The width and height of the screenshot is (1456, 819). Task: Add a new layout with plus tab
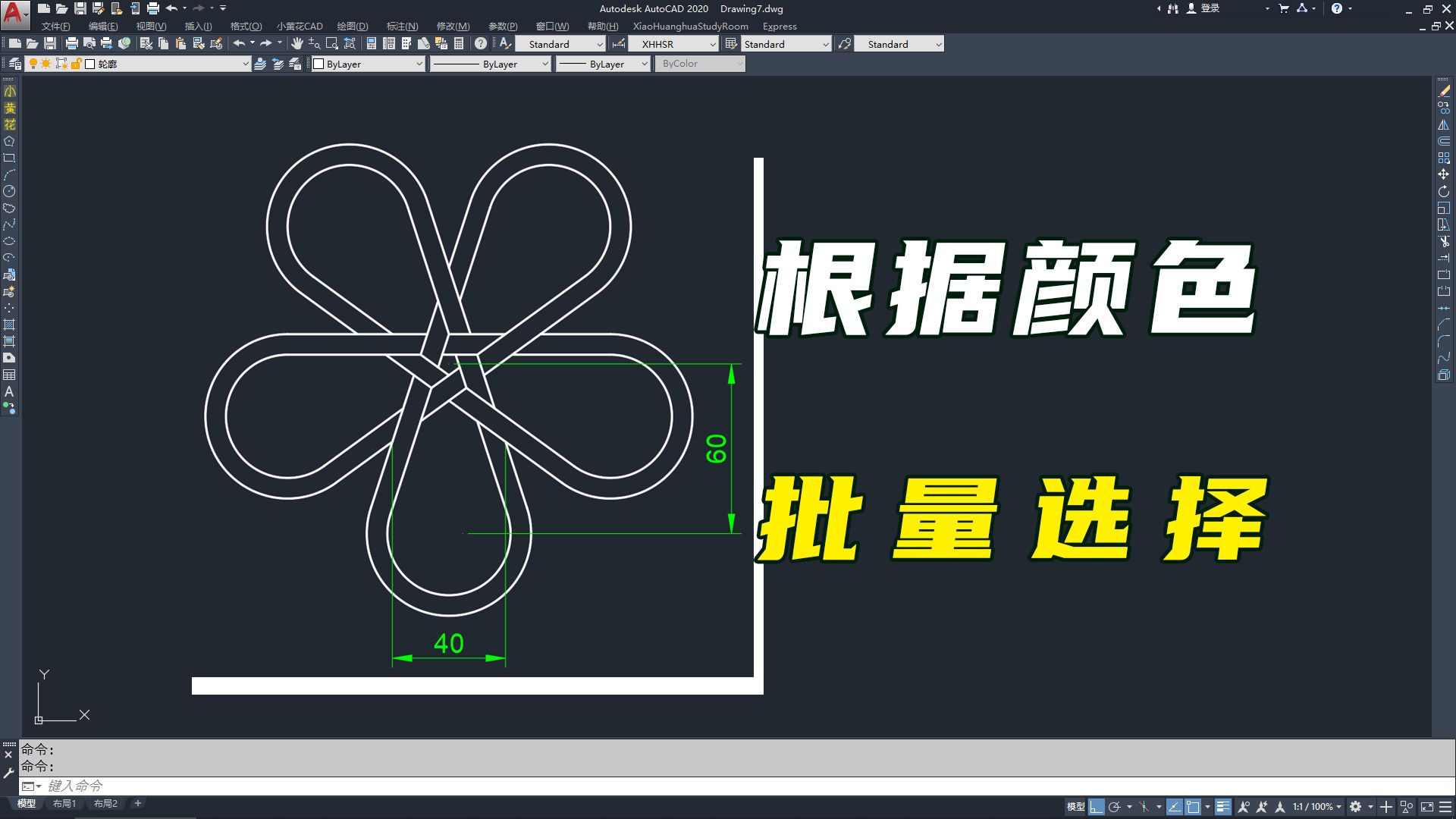coord(137,803)
